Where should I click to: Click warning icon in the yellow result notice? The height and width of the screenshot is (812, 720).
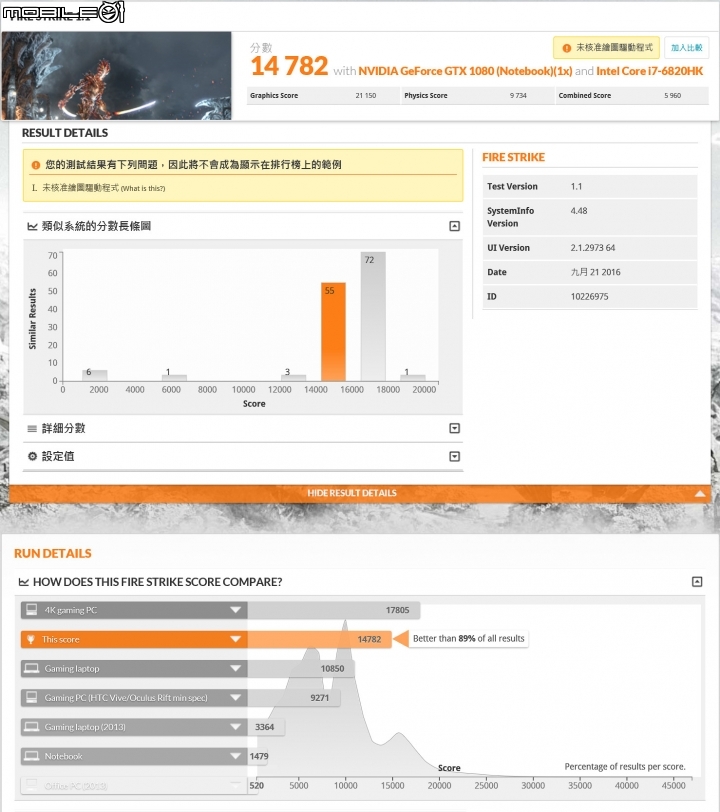36,165
